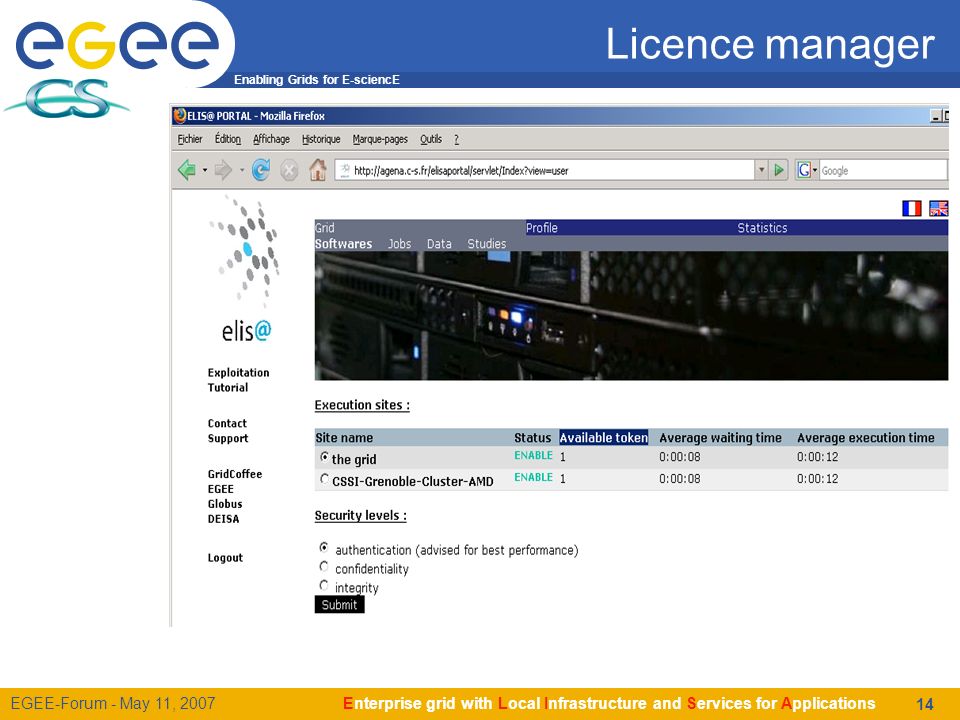Open the GridCoffee link
960x720 pixels.
pos(234,474)
